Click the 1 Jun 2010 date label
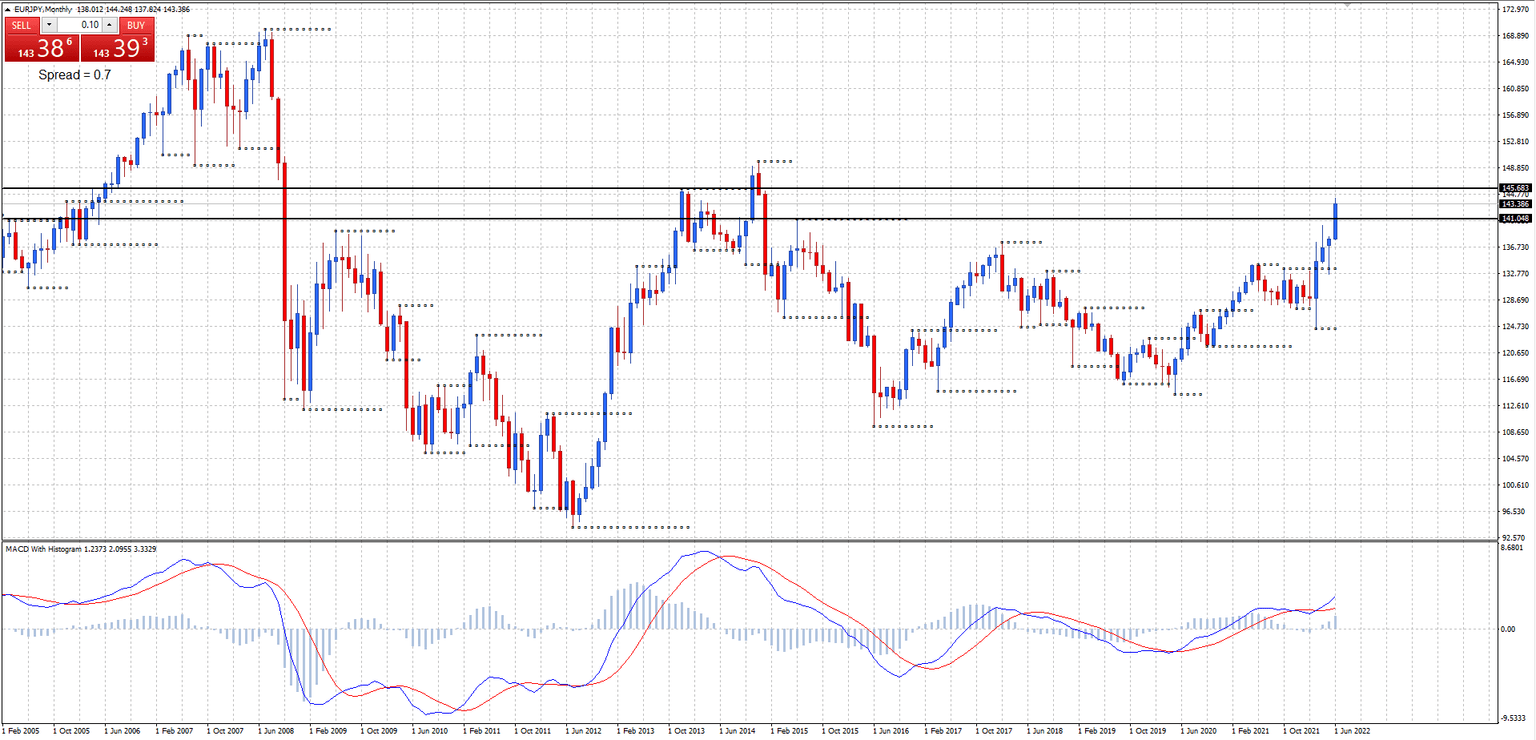 coord(430,731)
